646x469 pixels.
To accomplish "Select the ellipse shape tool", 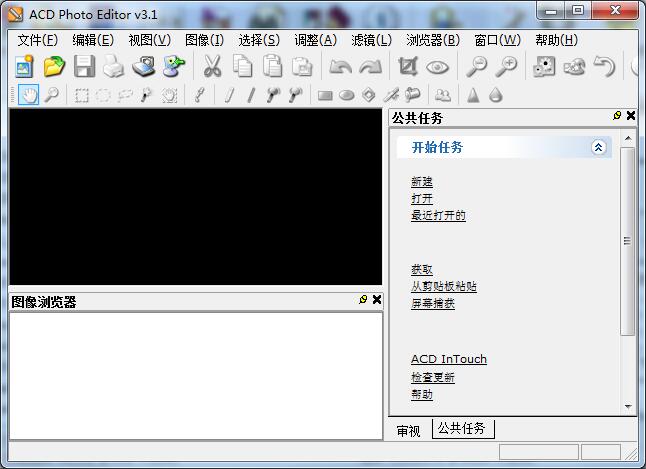I will 346,96.
